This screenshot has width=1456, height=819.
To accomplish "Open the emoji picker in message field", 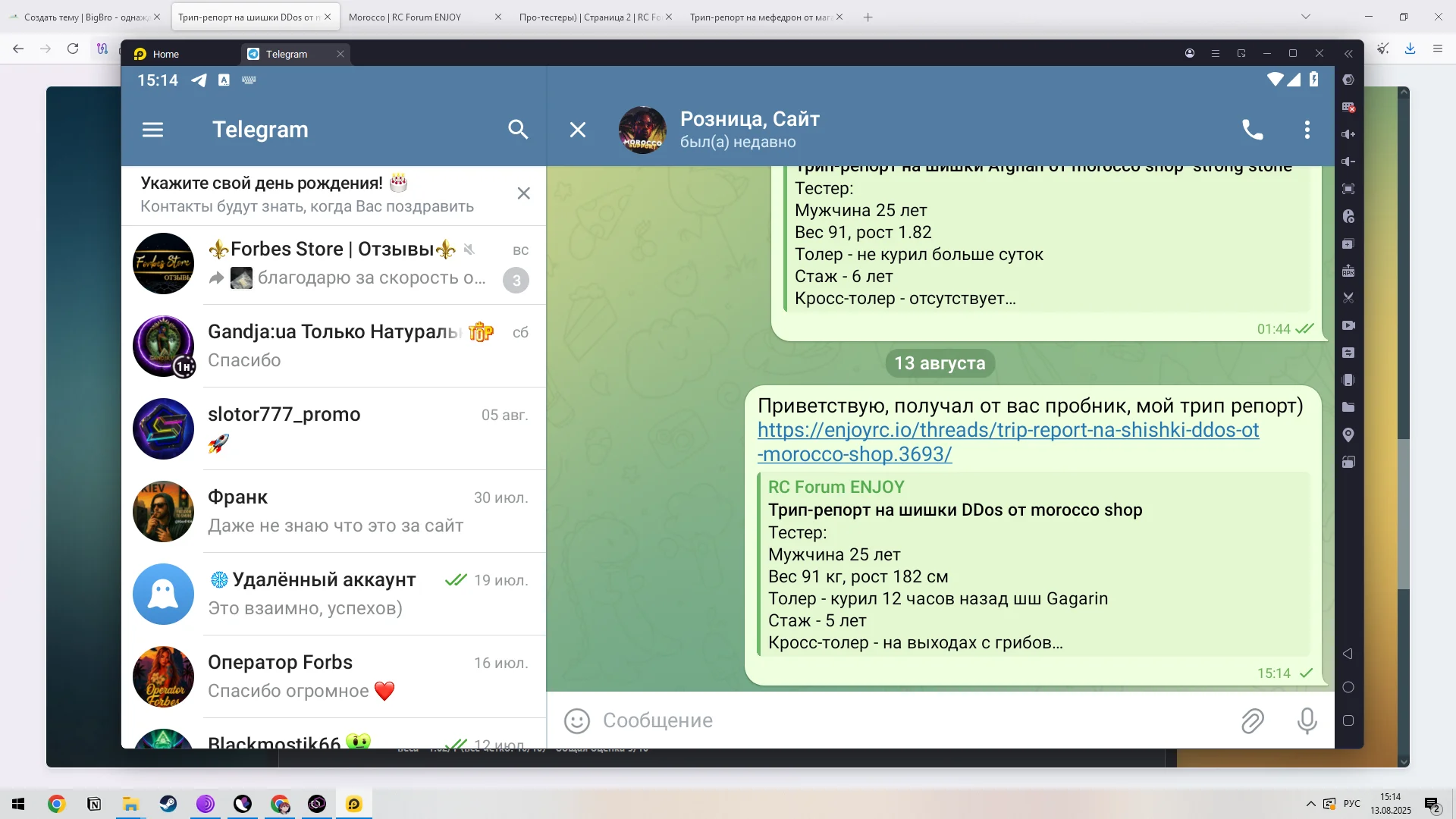I will pos(577,720).
